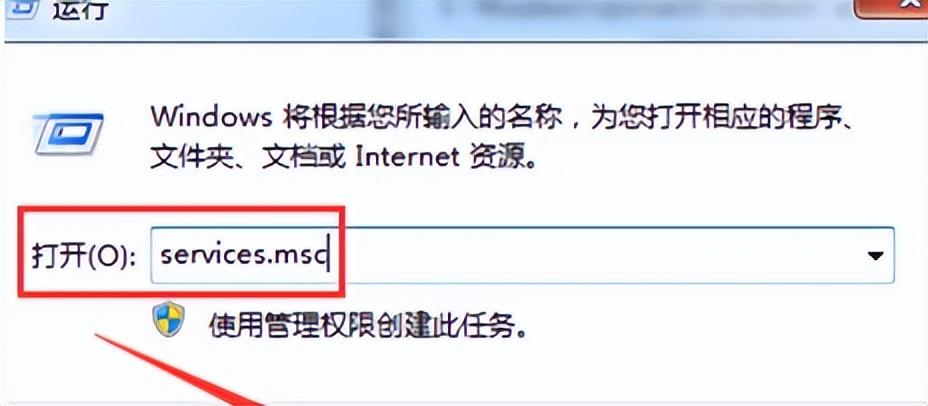Click the large Run program icon
The width and height of the screenshot is (928, 406).
pyautogui.click(x=69, y=135)
